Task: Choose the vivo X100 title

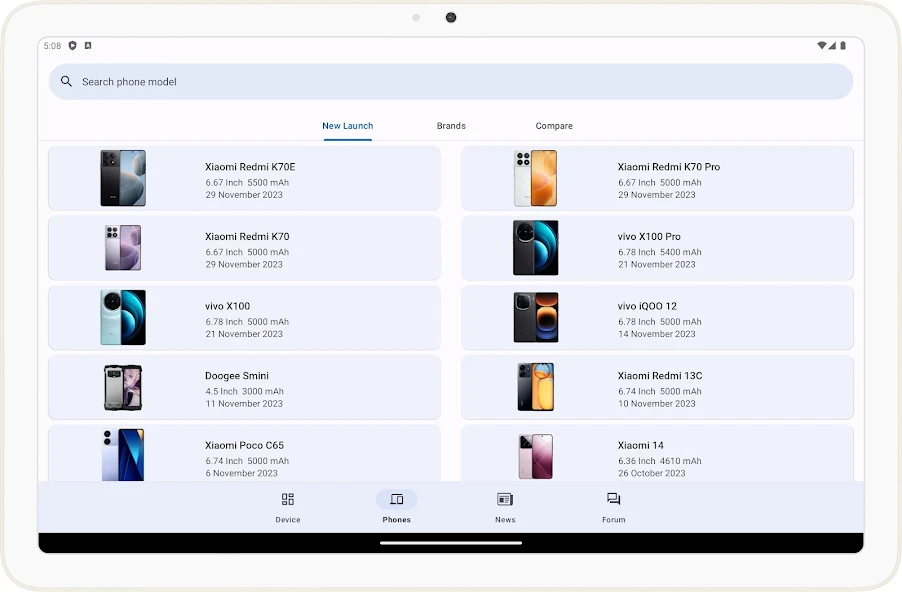Action: click(x=228, y=306)
